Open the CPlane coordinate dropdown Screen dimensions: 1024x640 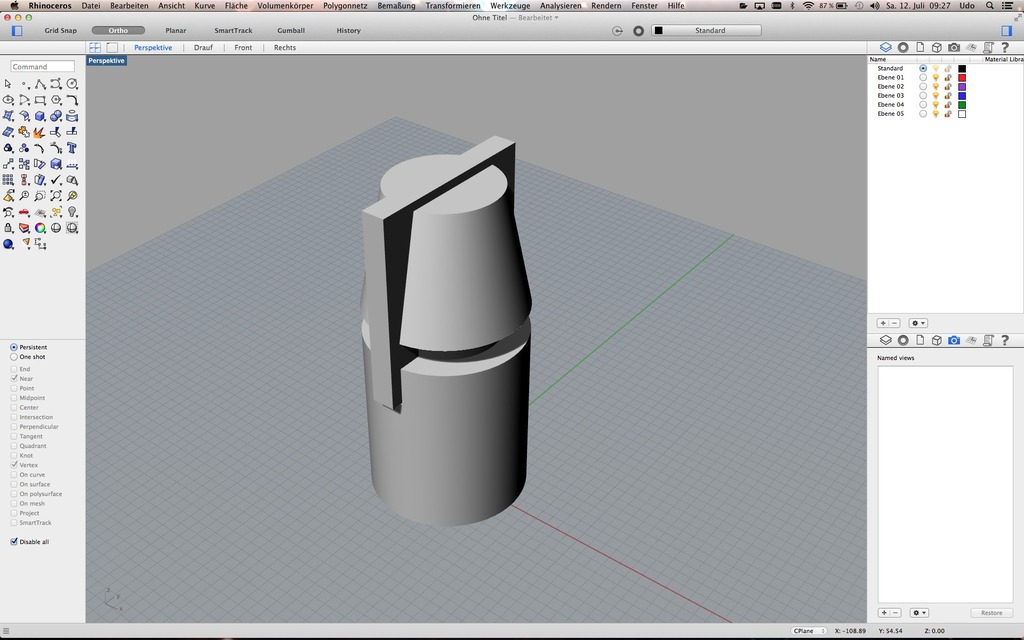click(x=808, y=631)
